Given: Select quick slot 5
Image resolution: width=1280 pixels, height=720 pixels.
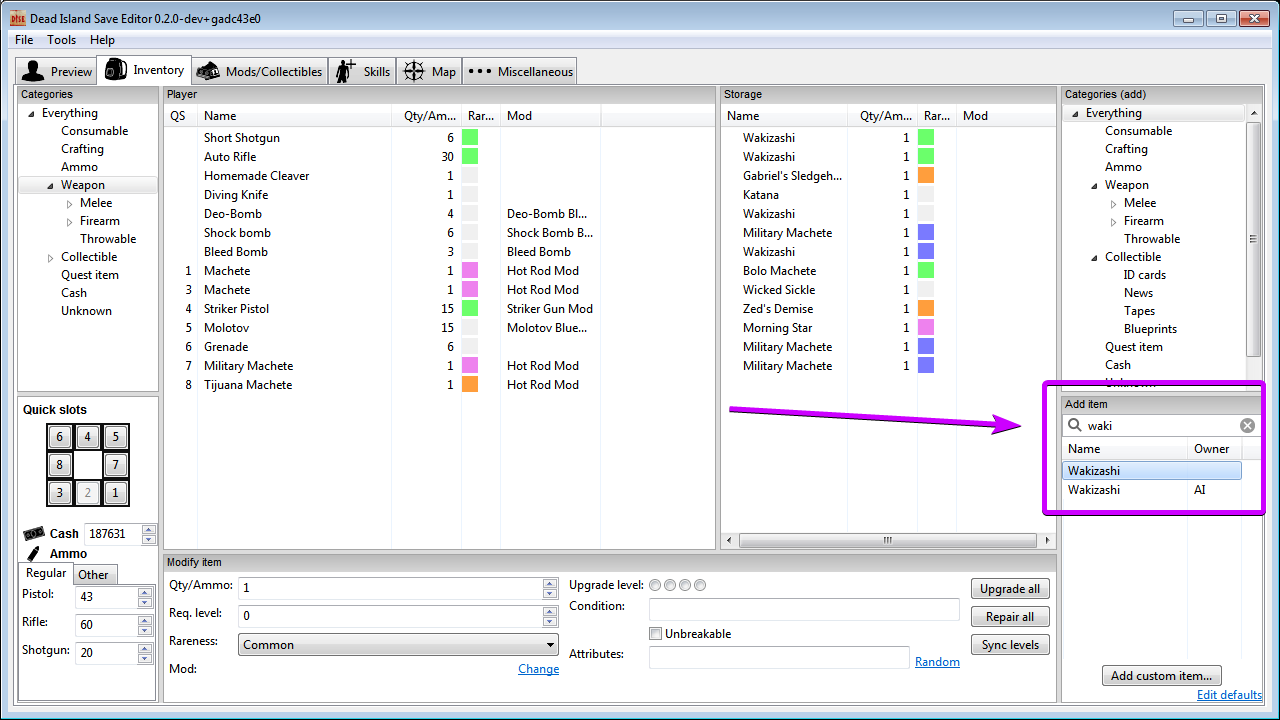Looking at the screenshot, I should (116, 437).
